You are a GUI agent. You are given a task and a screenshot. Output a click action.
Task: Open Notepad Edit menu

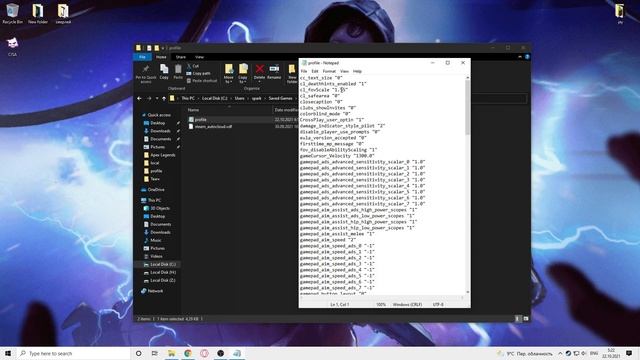[315, 71]
